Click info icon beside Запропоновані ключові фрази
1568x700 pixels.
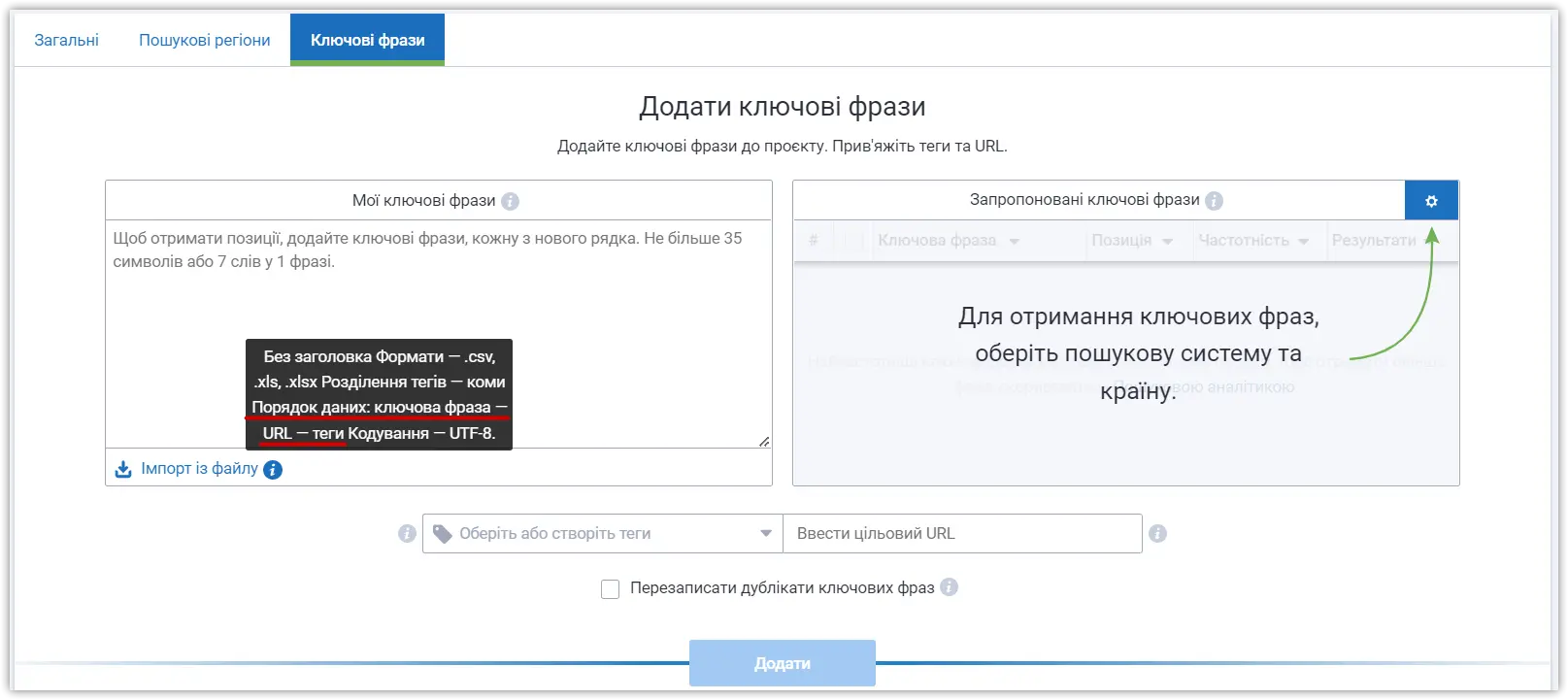(x=1214, y=200)
